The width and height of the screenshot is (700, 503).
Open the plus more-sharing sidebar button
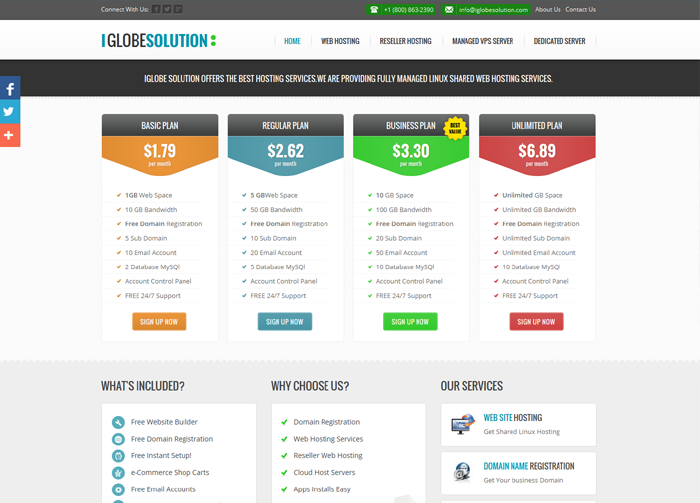[9, 134]
